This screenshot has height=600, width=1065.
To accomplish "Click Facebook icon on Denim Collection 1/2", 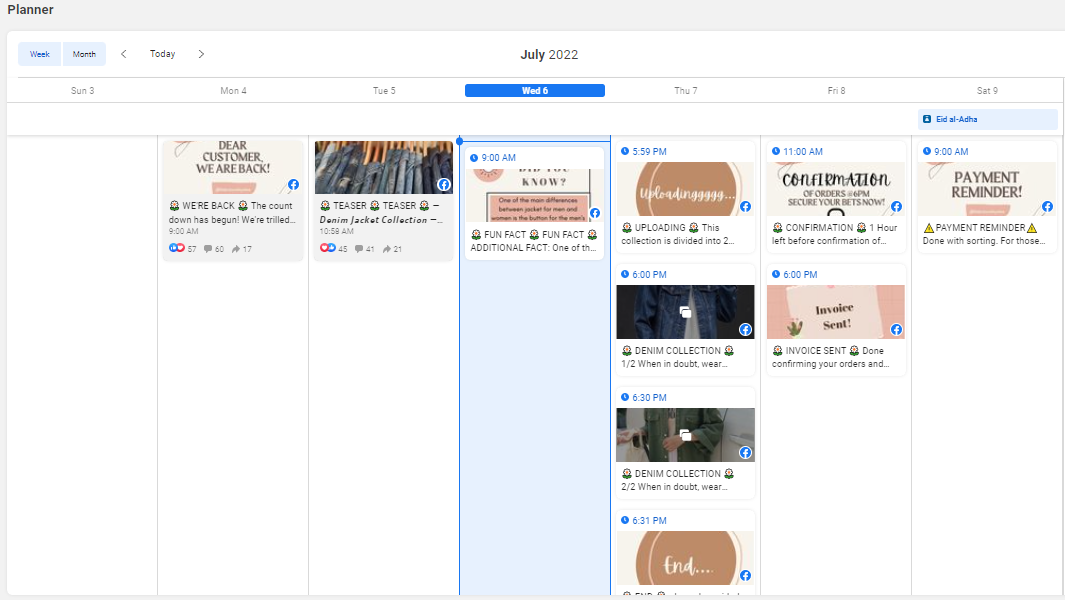I will [x=746, y=330].
